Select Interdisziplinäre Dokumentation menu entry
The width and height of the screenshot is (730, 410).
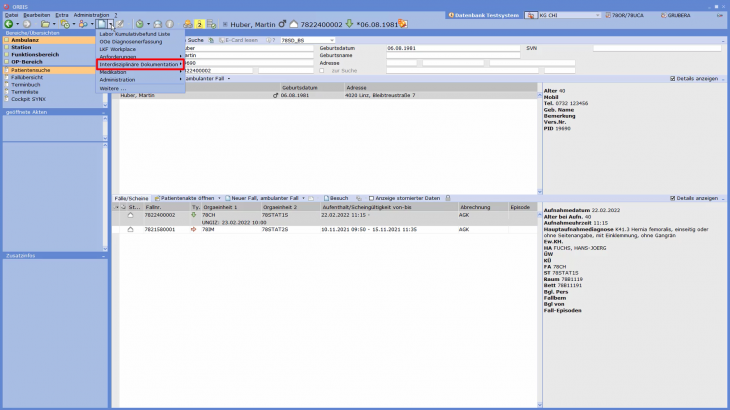click(139, 64)
